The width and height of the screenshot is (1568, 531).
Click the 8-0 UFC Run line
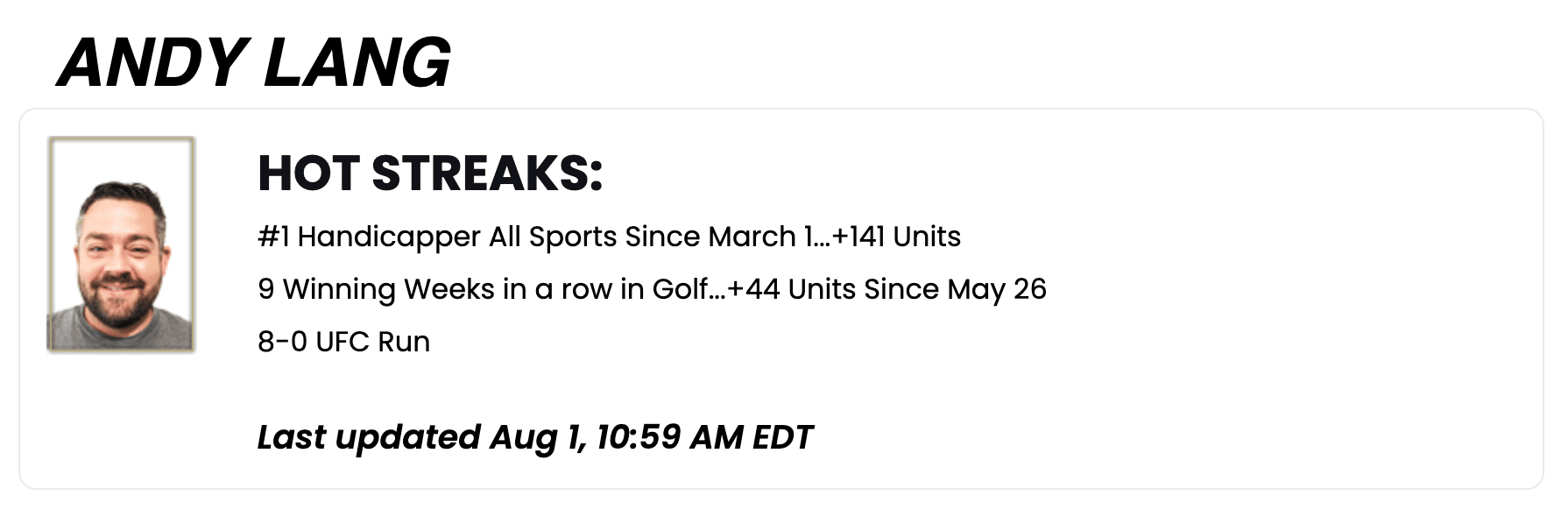click(343, 342)
